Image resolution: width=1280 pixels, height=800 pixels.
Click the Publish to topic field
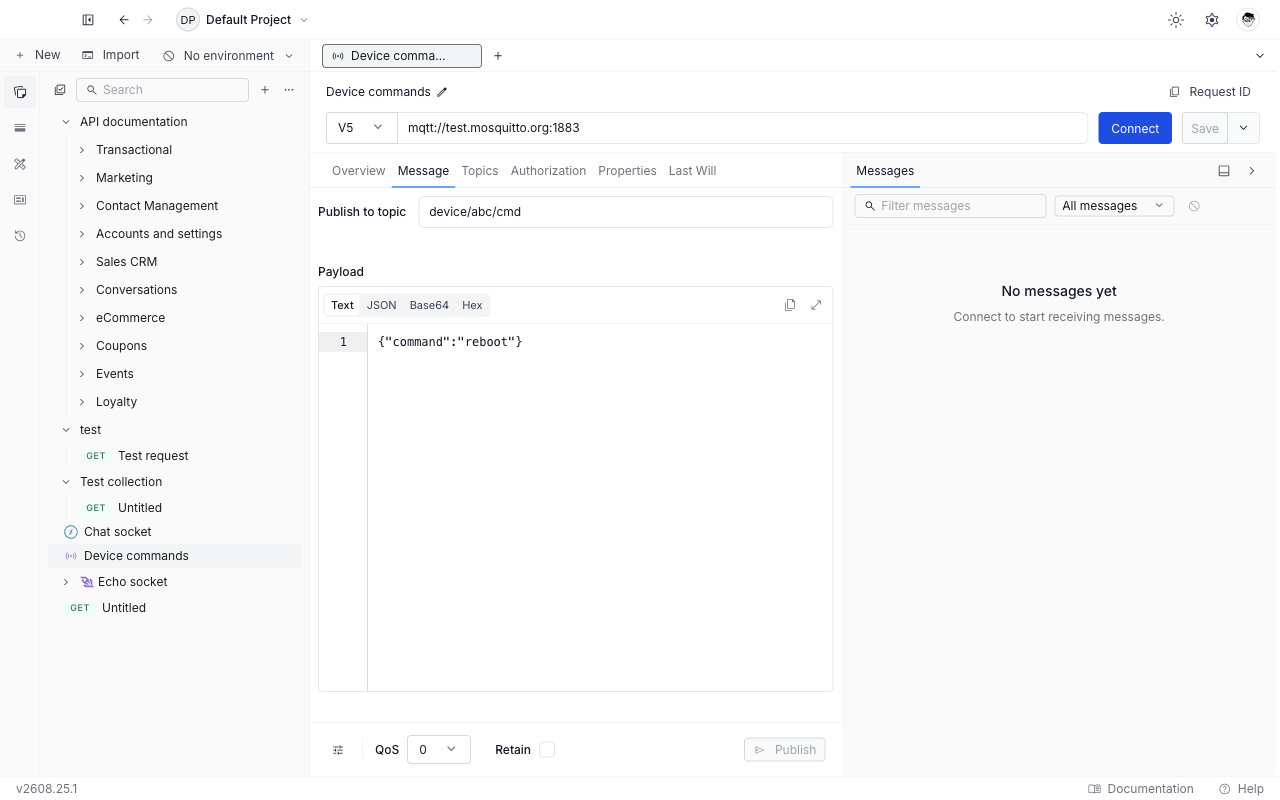[x=626, y=212]
